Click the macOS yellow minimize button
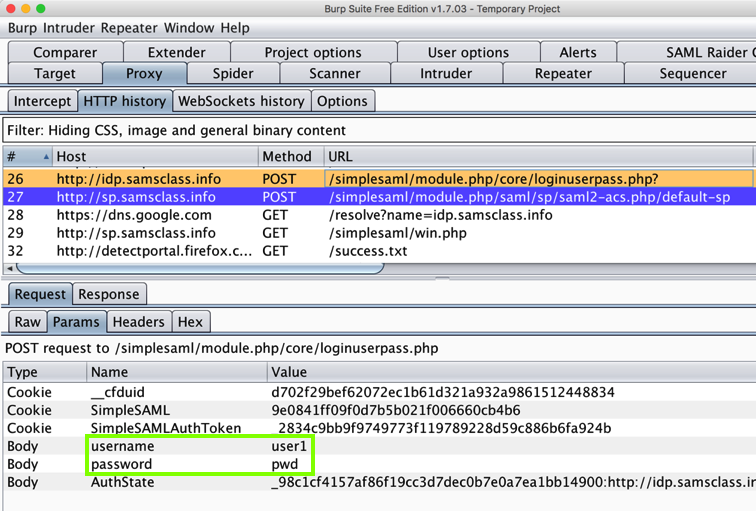 [26, 8]
